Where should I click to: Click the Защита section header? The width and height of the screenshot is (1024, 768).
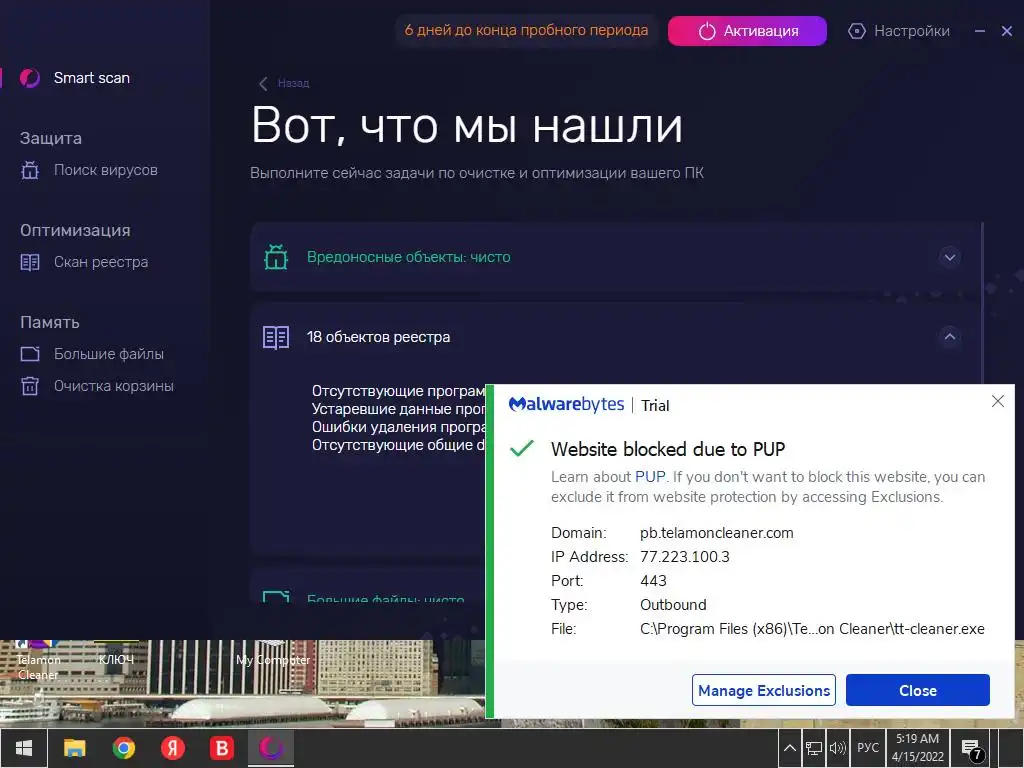(x=51, y=138)
